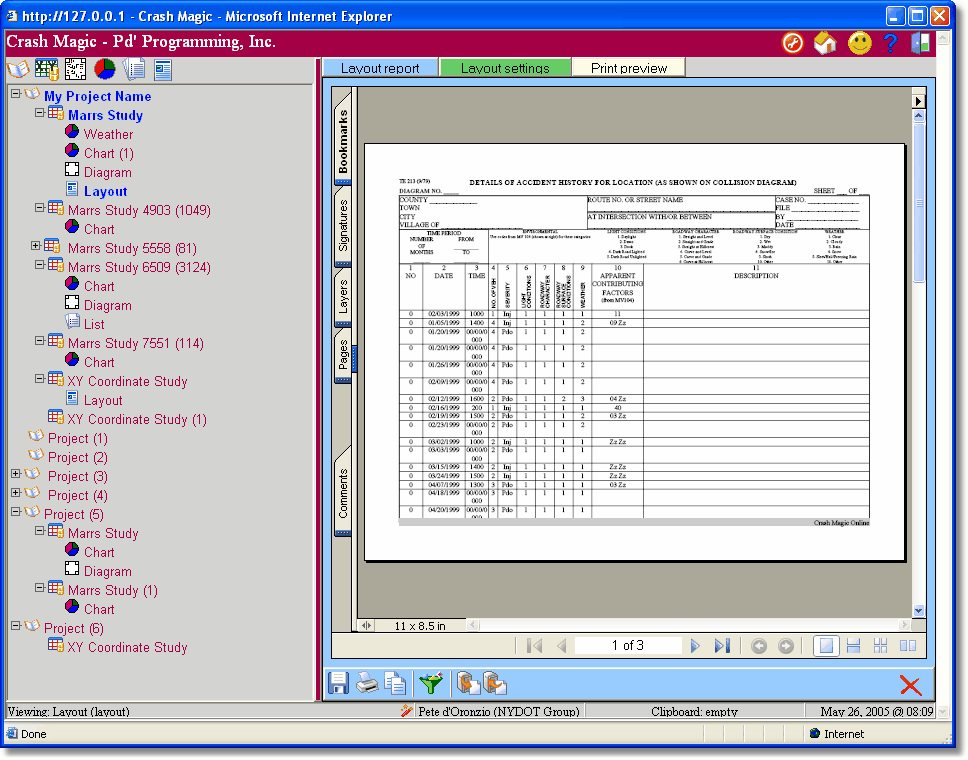
Task: Click the collision diagram toolbar icon
Action: click(75, 69)
